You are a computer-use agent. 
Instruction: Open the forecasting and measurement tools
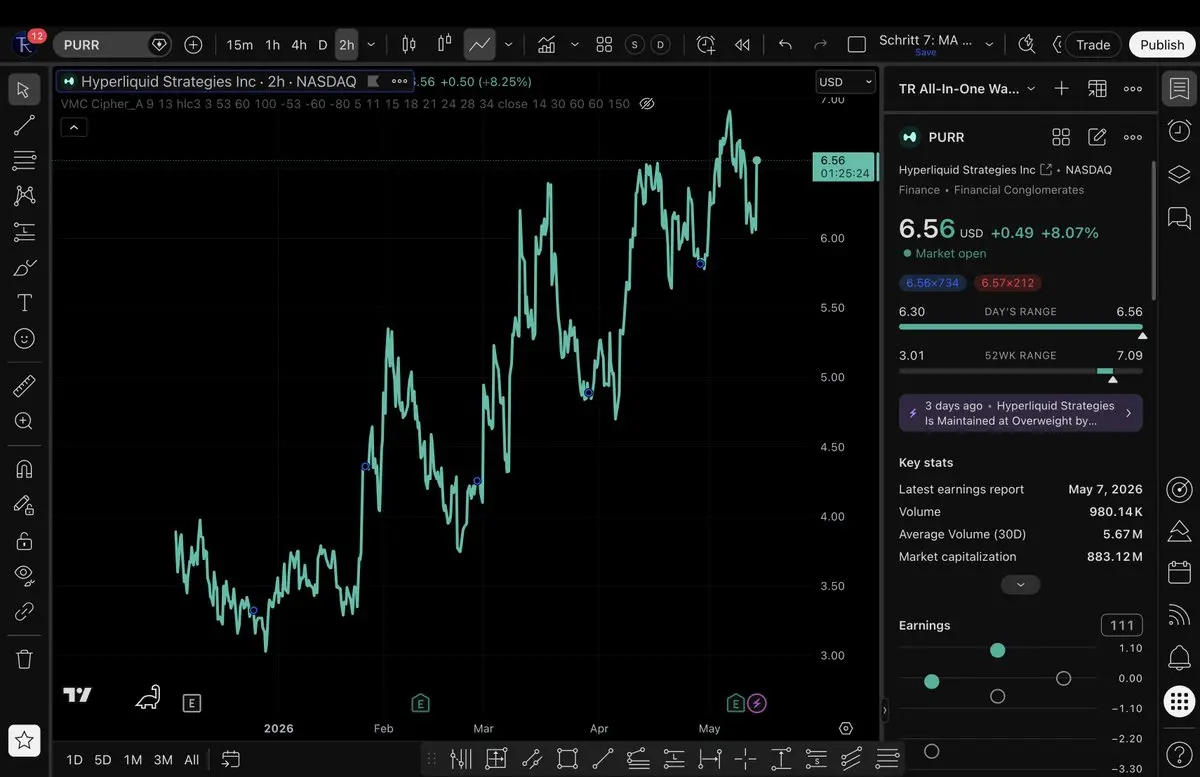[x=24, y=232]
